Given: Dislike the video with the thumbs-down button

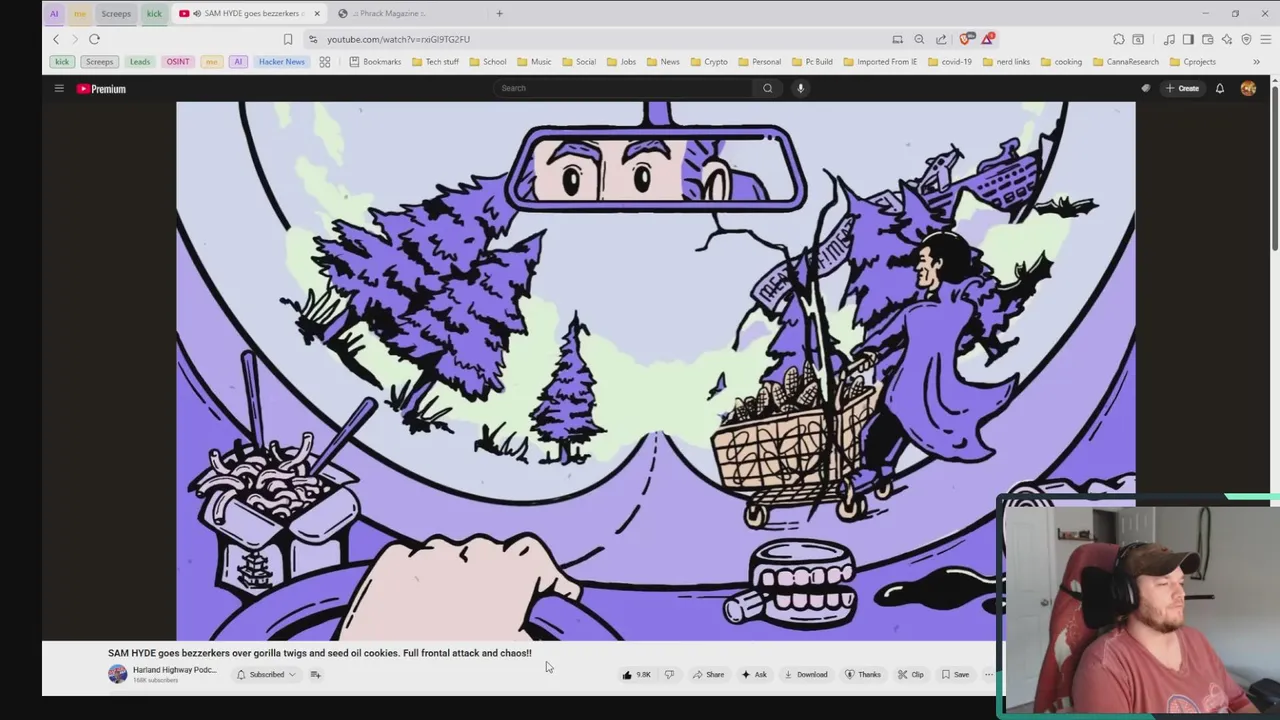Looking at the screenshot, I should click(669, 675).
